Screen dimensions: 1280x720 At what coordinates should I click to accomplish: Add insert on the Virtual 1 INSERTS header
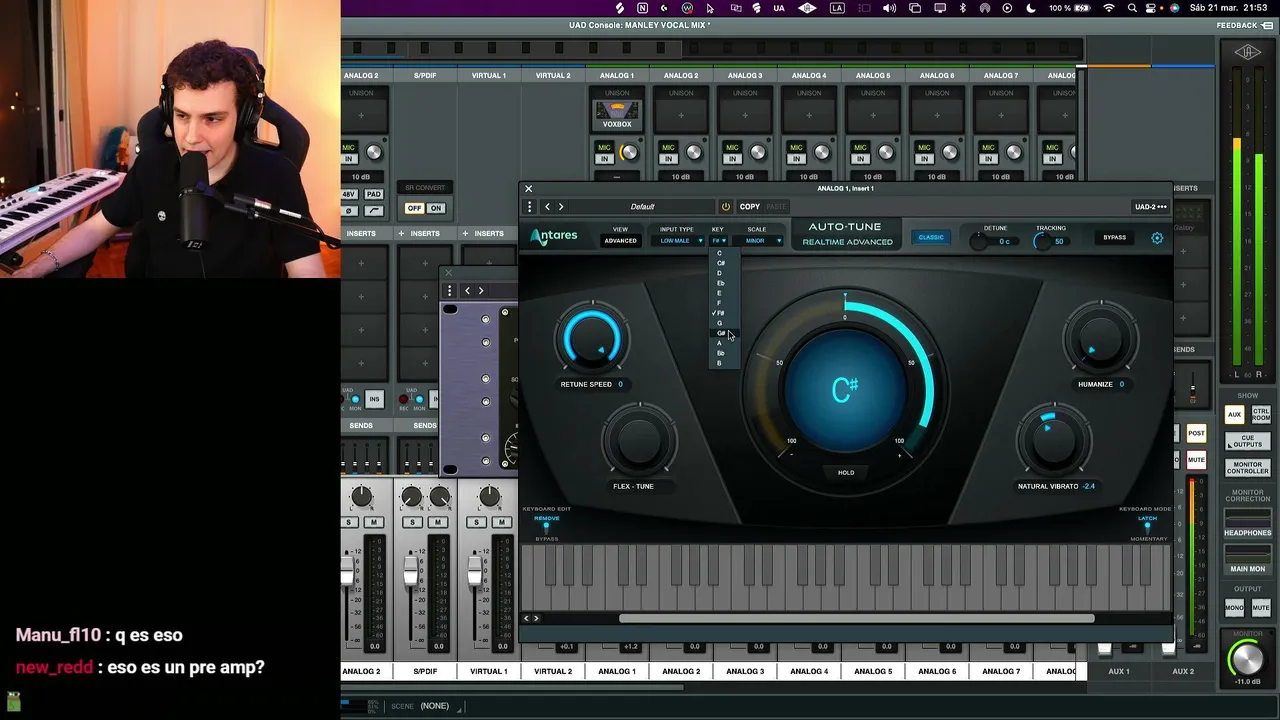click(x=466, y=234)
